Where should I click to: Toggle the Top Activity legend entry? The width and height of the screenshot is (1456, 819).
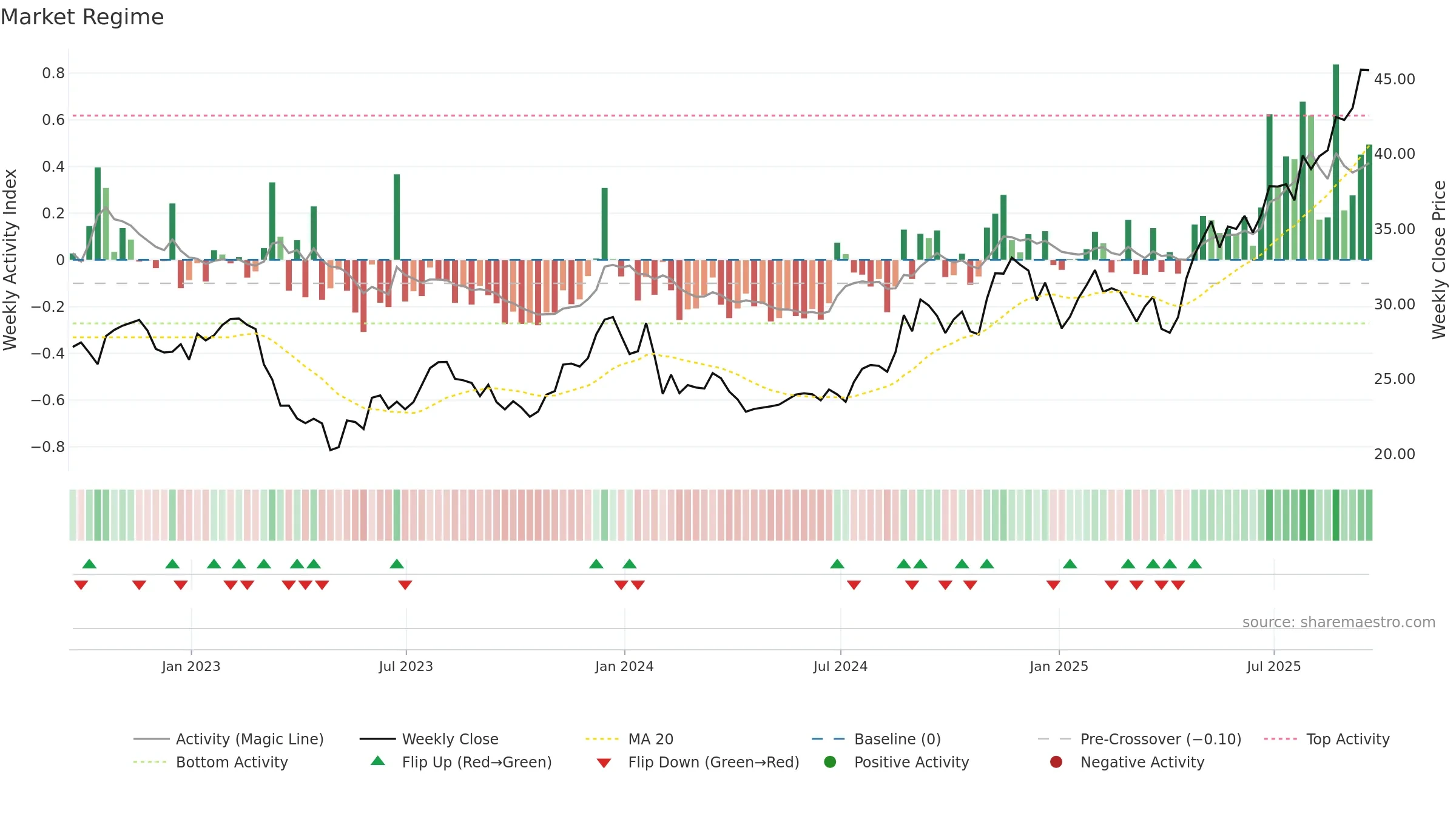pos(1327,739)
